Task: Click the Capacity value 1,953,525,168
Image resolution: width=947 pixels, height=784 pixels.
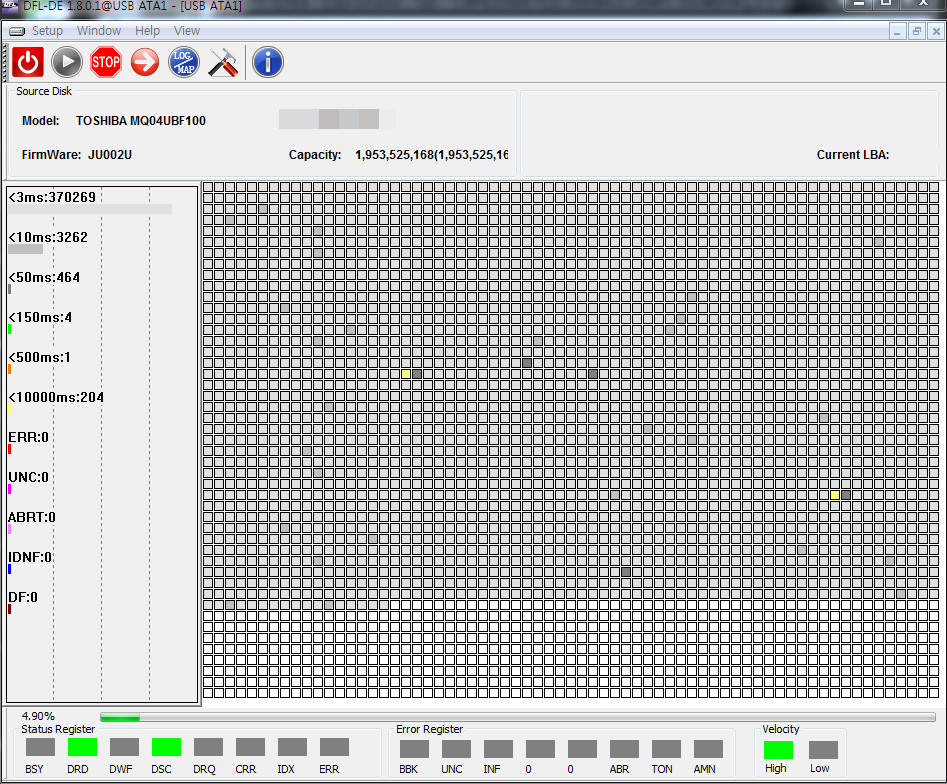Action: pos(431,155)
